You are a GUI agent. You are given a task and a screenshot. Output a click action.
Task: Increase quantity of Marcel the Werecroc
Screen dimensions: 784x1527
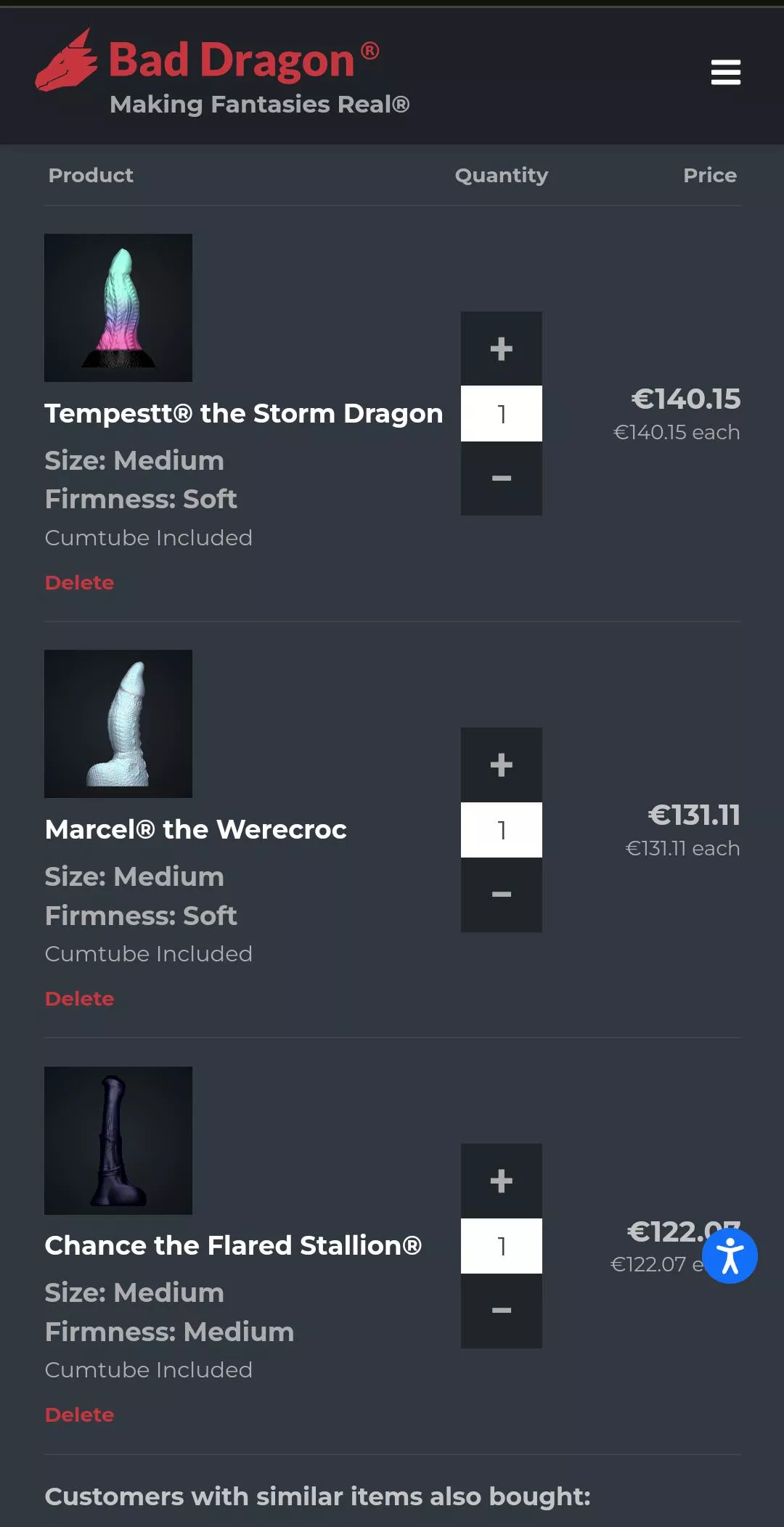point(501,765)
